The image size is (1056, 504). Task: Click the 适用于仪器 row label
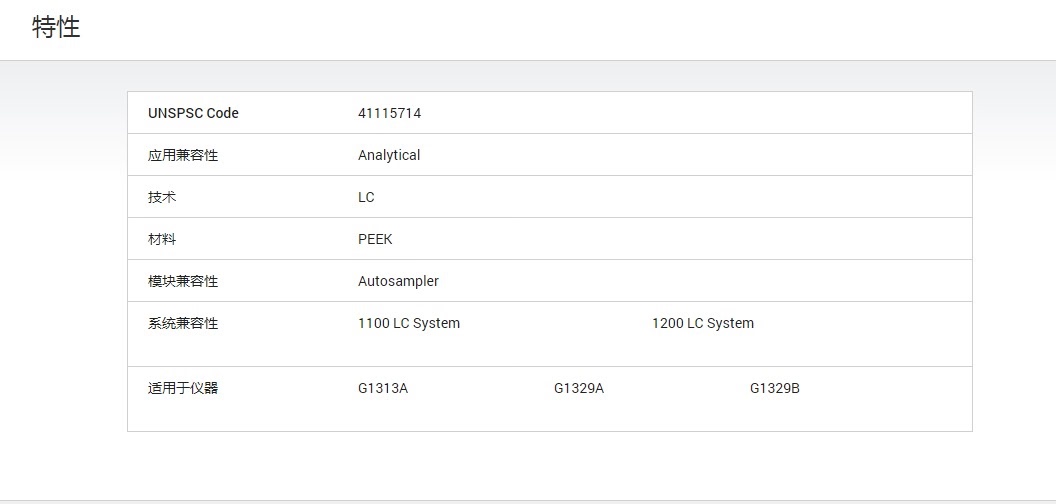183,388
